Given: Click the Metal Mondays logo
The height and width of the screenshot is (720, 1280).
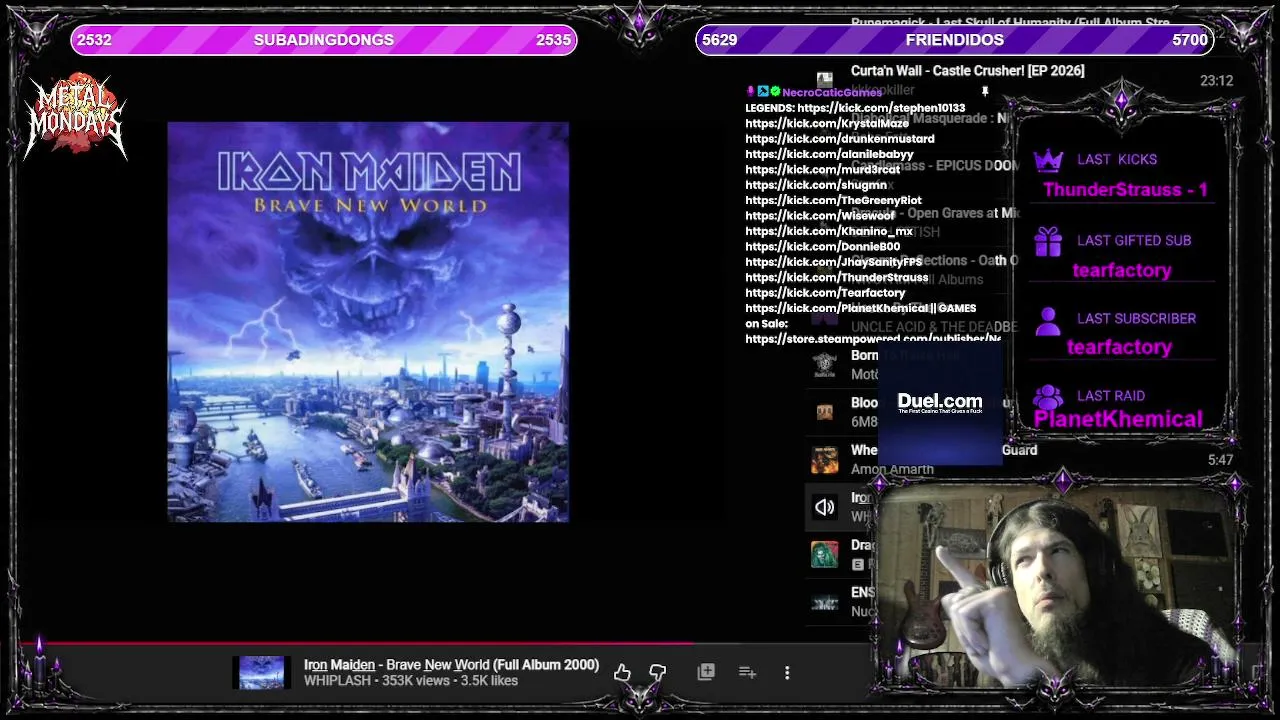Looking at the screenshot, I should pyautogui.click(x=76, y=116).
